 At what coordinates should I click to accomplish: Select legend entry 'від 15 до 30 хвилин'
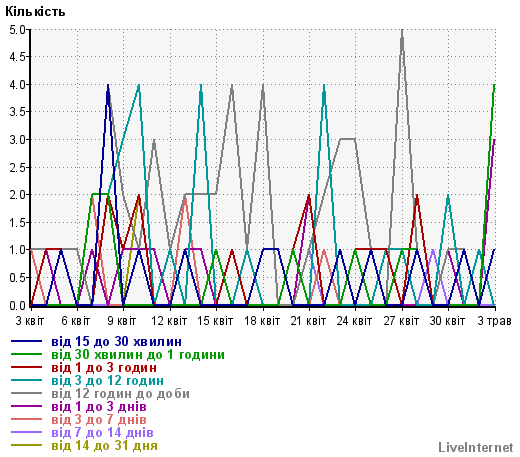point(116,342)
